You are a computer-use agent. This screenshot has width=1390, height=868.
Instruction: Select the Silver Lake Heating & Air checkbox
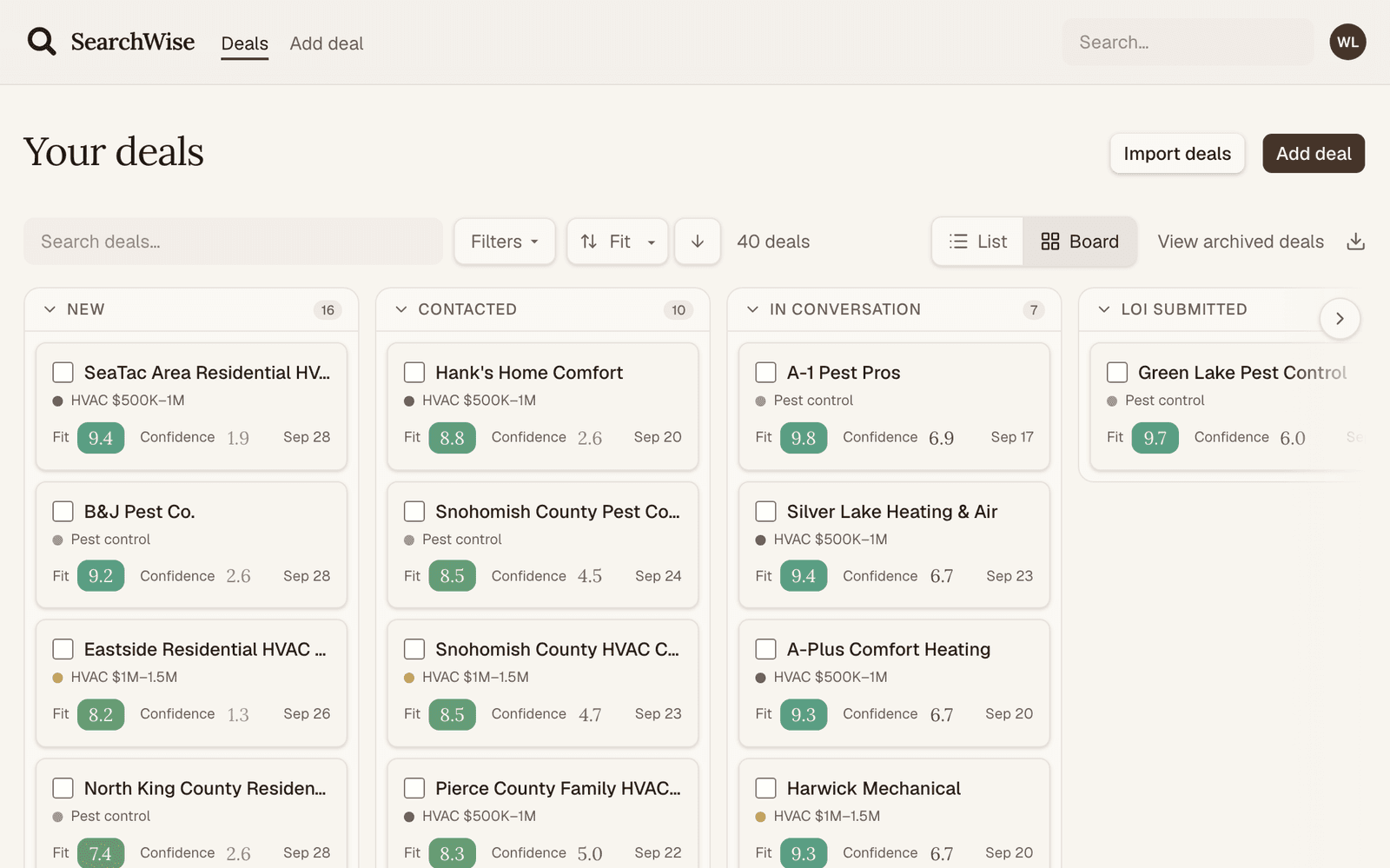pyautogui.click(x=765, y=511)
